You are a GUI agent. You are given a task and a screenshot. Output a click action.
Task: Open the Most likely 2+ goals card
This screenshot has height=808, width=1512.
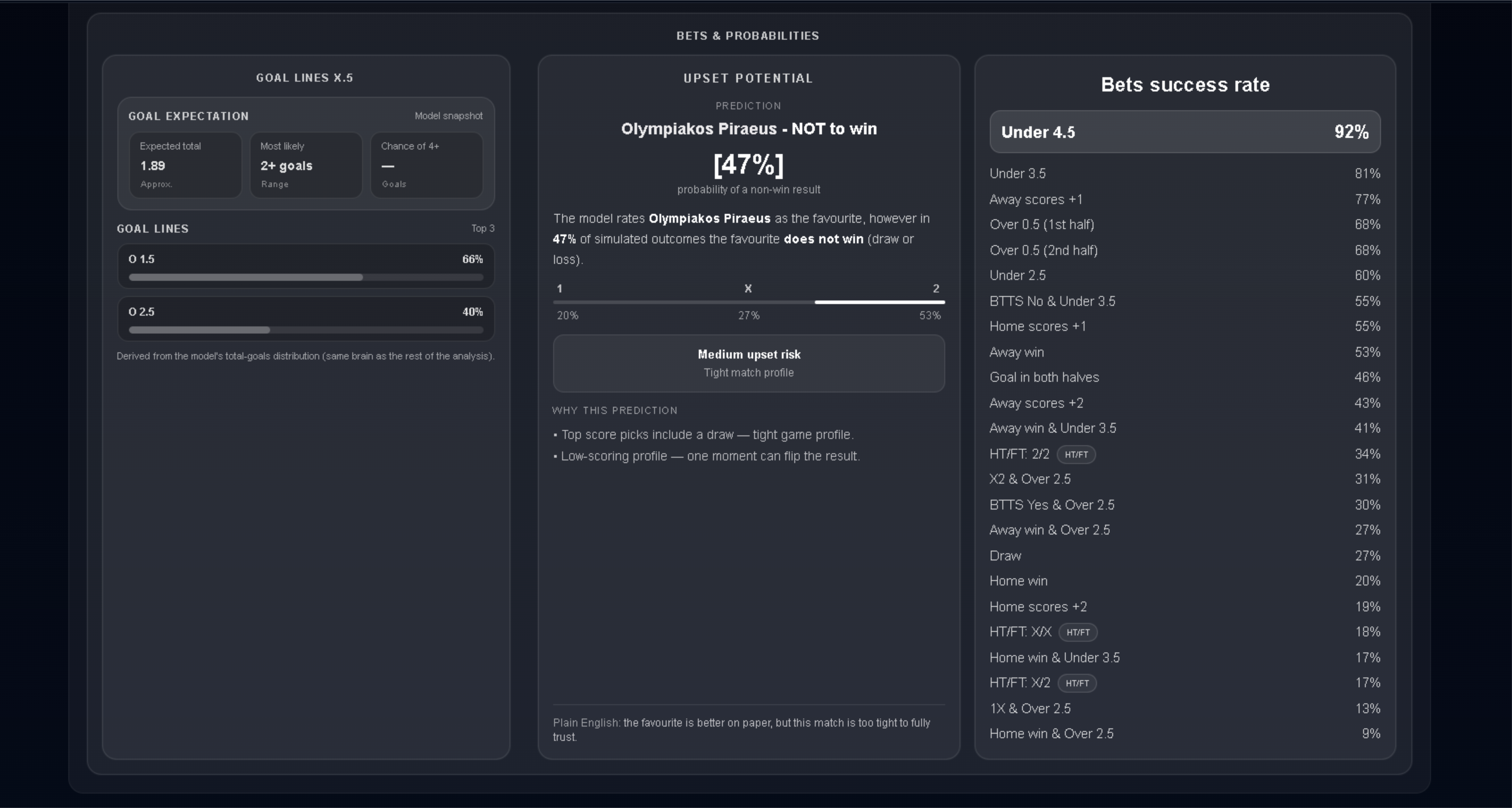306,165
